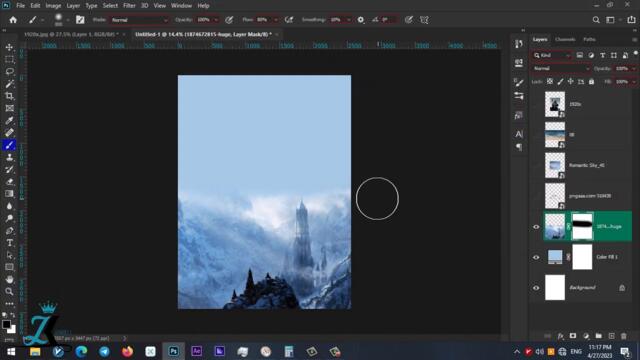The height and width of the screenshot is (360, 640).
Task: Add a layer style with fx button
Action: point(560,336)
